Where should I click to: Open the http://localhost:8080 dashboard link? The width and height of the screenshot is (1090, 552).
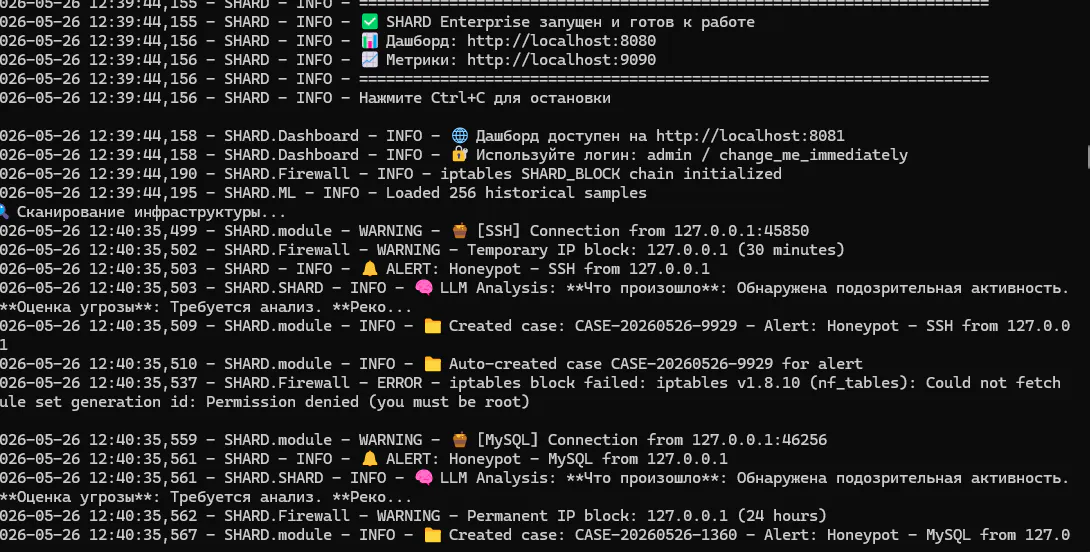pyautogui.click(x=561, y=41)
